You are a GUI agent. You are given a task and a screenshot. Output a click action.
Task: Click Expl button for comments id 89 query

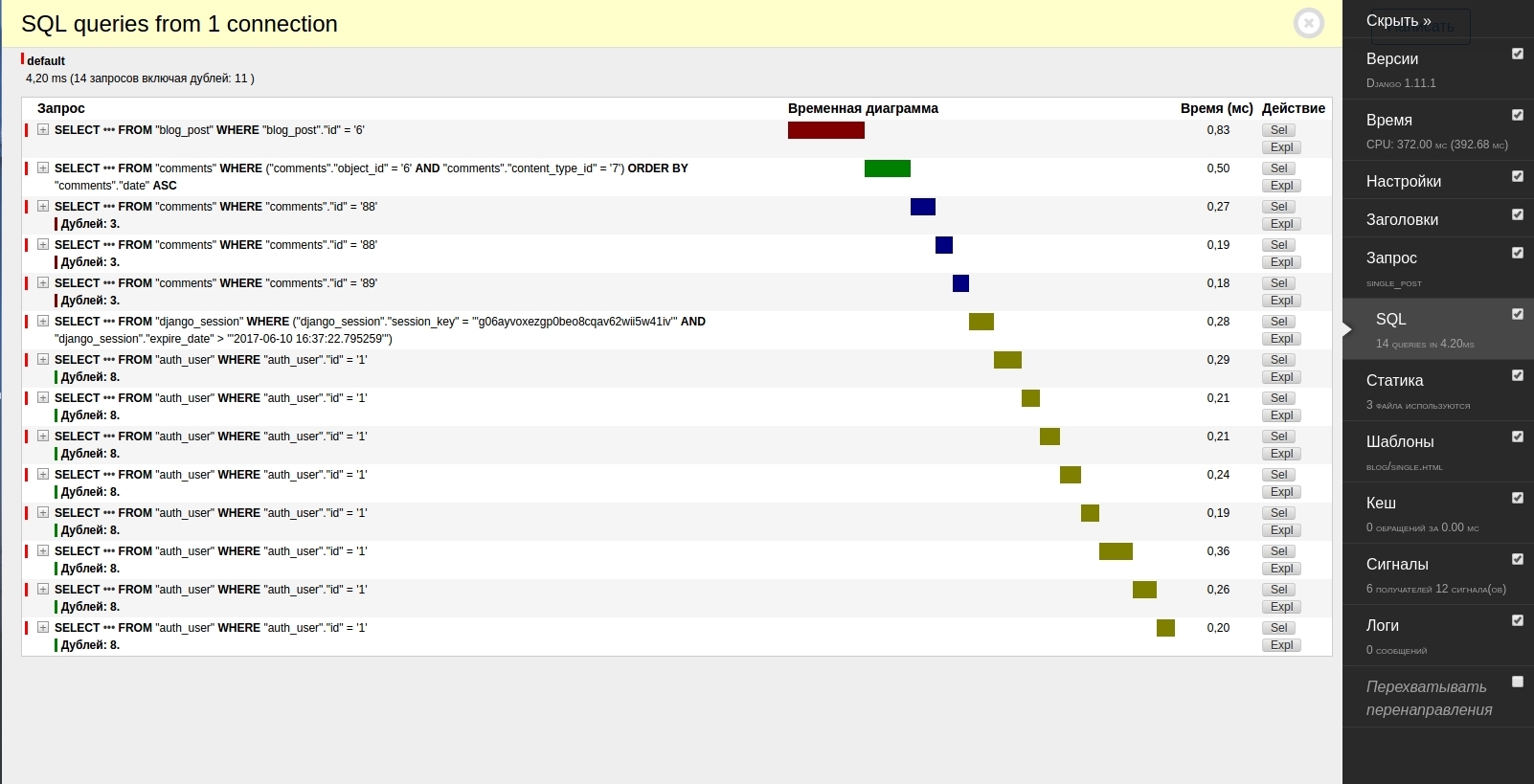tap(1281, 301)
